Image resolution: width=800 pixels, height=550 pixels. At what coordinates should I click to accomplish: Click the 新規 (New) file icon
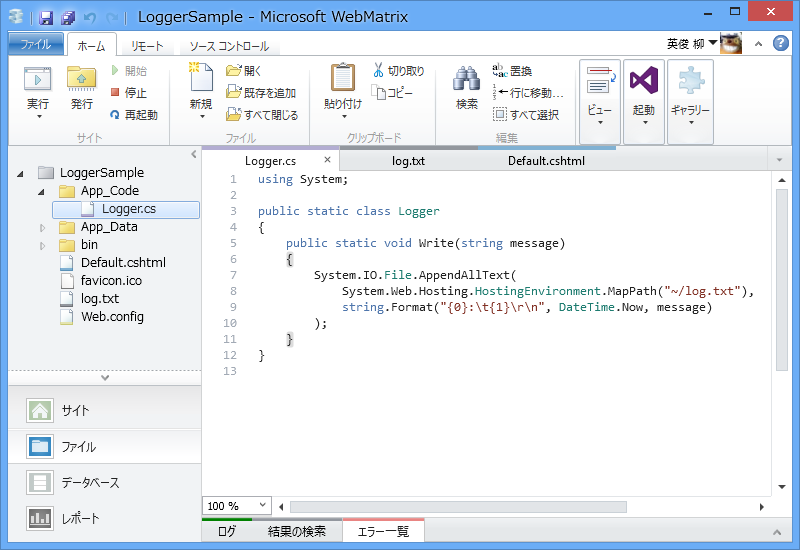coord(201,77)
